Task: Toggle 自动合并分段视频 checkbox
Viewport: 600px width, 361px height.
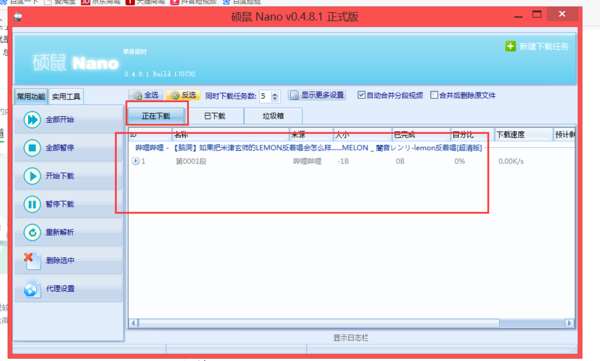Action: coord(361,95)
